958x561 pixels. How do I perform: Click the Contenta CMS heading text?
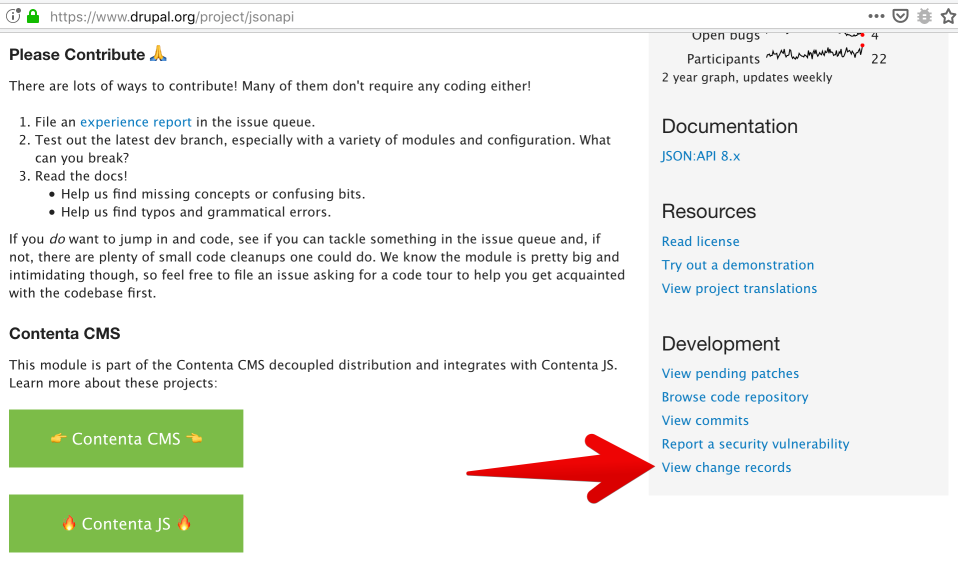(65, 334)
